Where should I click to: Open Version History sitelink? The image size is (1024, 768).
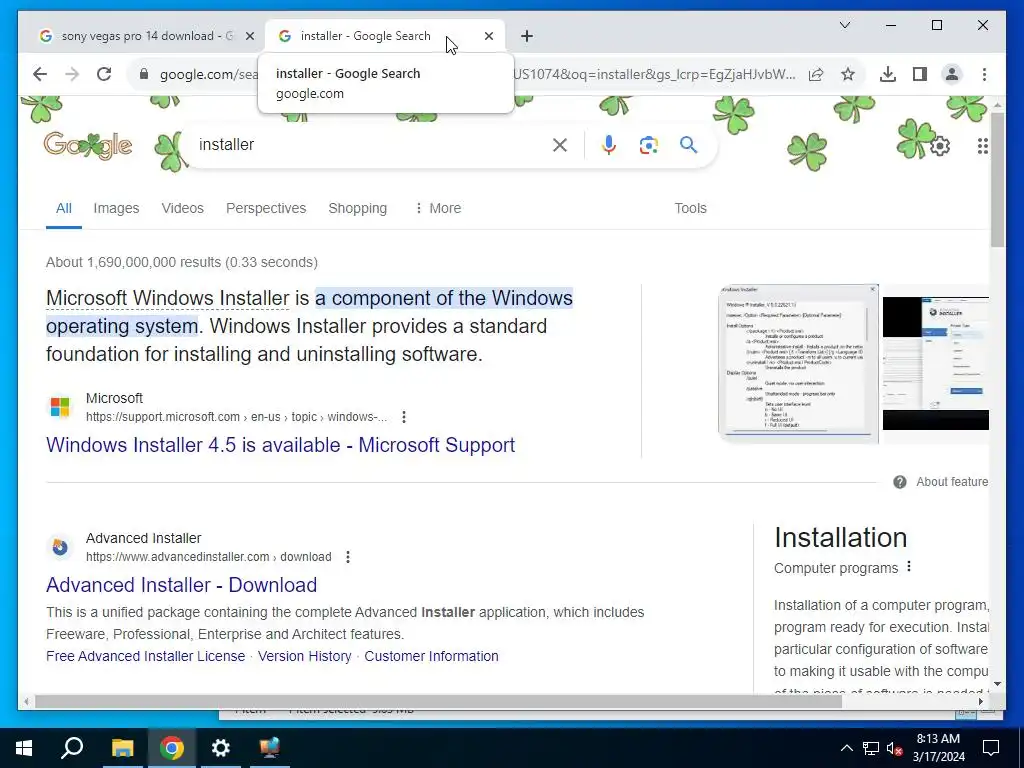(304, 656)
